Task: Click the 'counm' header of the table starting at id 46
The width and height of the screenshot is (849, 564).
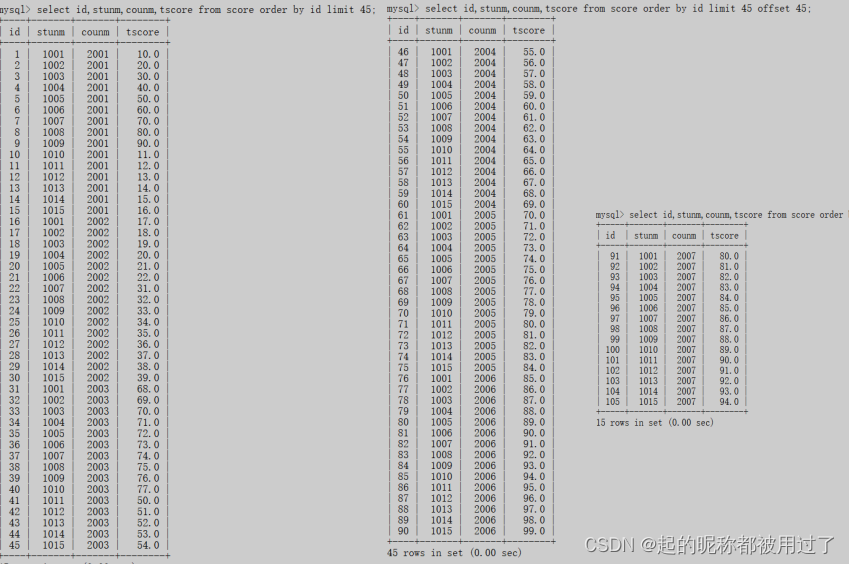Action: tap(482, 30)
